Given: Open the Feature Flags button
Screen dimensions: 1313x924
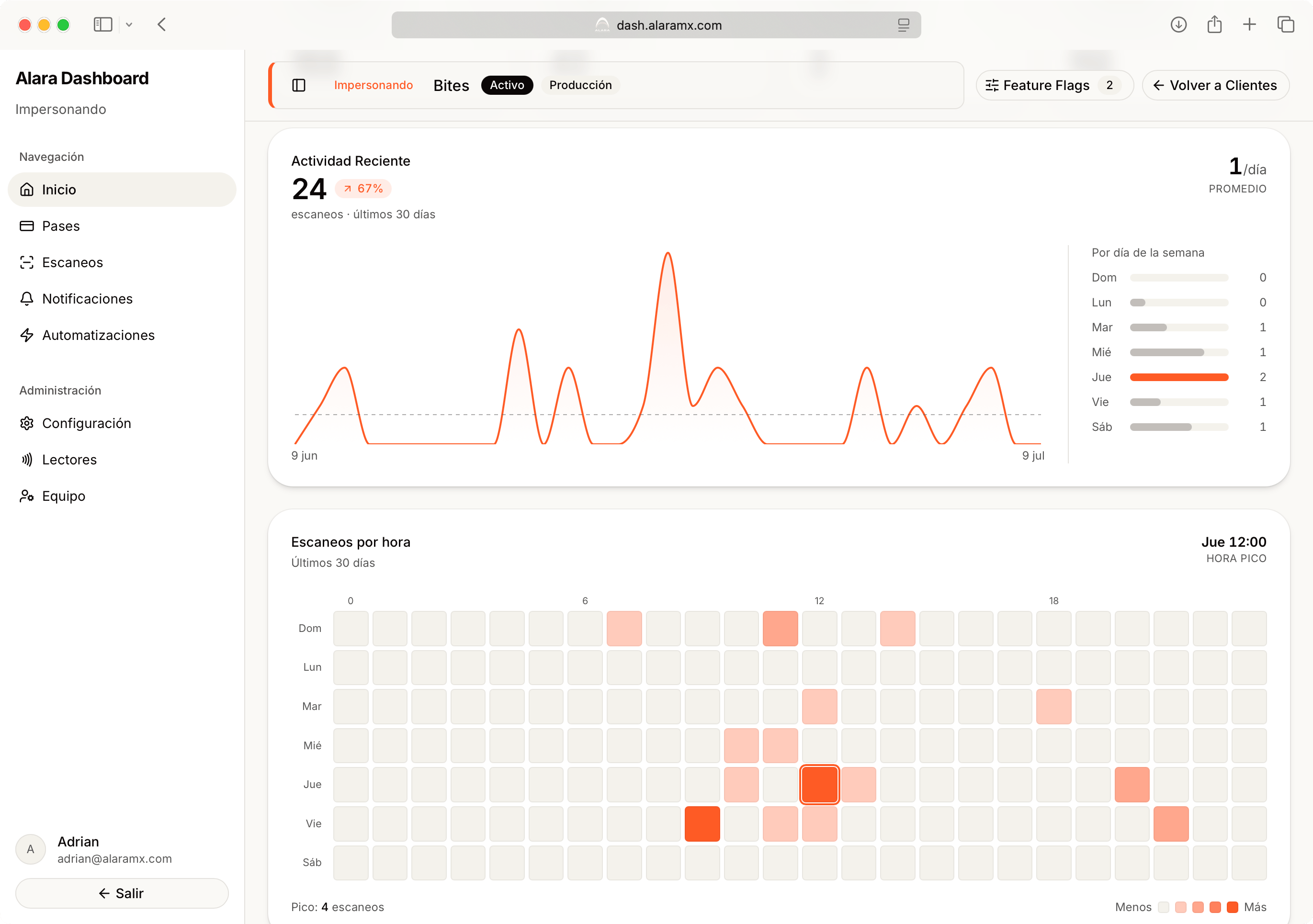Looking at the screenshot, I should [x=1054, y=85].
